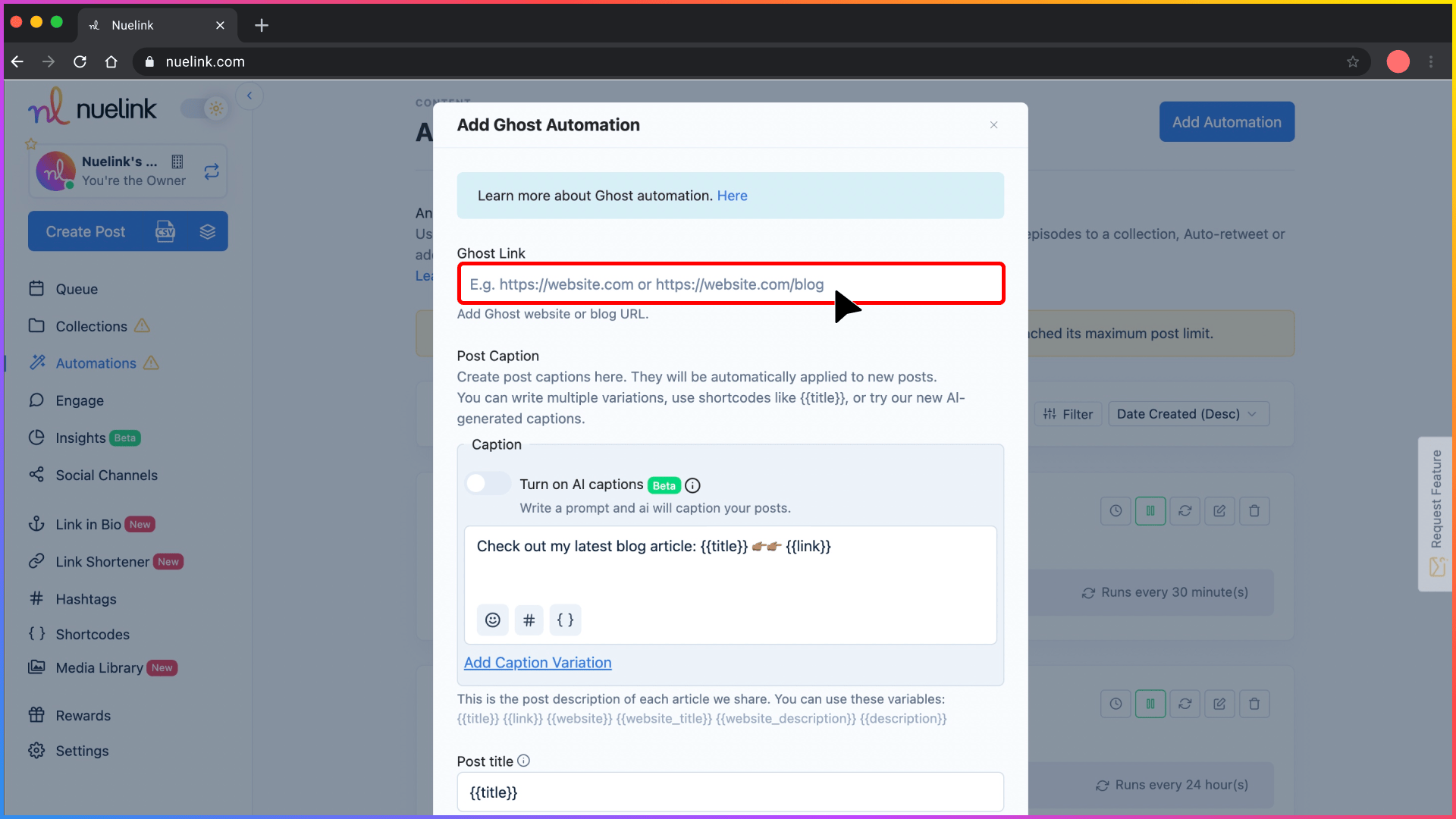Click the info icon next to Post title
The height and width of the screenshot is (819, 1456).
(523, 761)
